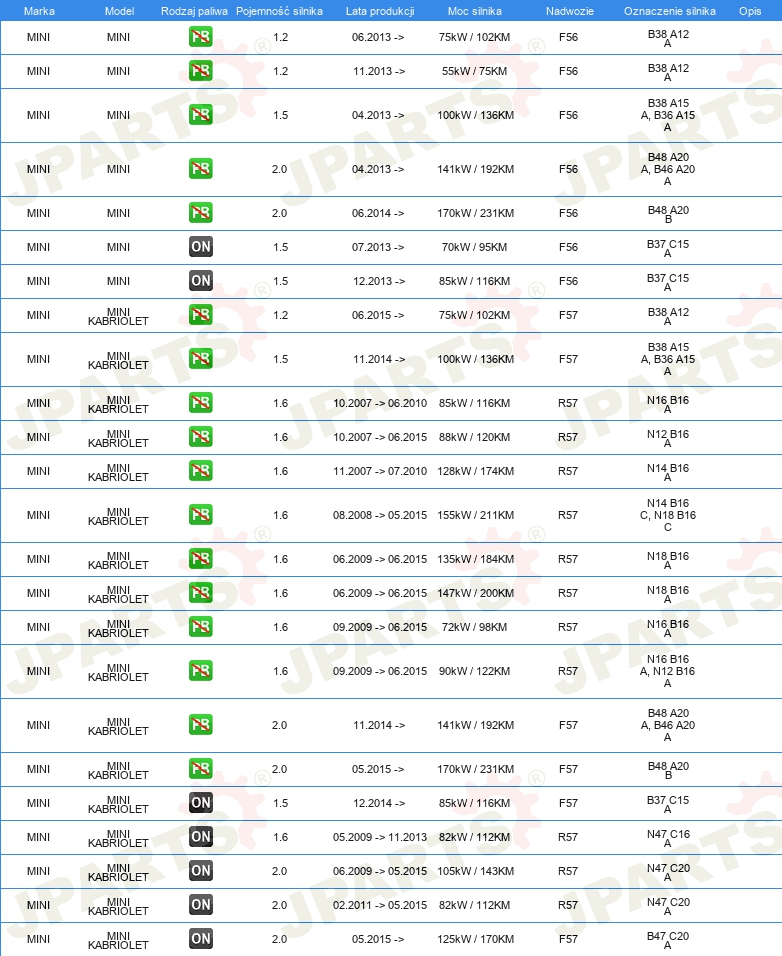The image size is (782, 956).
Task: Click the F56 body cell in the 55kW row
Action: click(568, 71)
